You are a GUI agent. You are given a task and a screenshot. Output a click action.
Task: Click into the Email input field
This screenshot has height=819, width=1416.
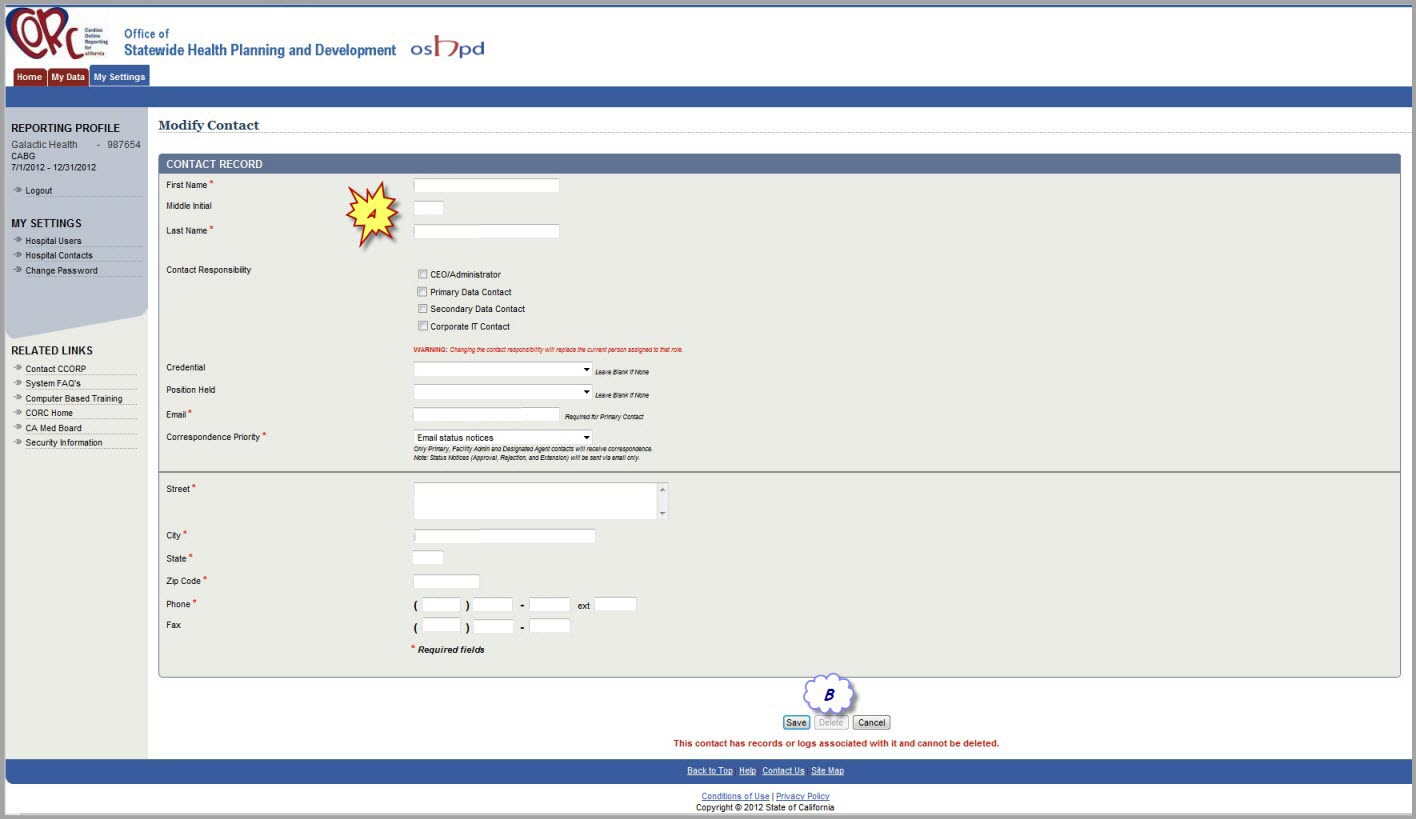[486, 414]
